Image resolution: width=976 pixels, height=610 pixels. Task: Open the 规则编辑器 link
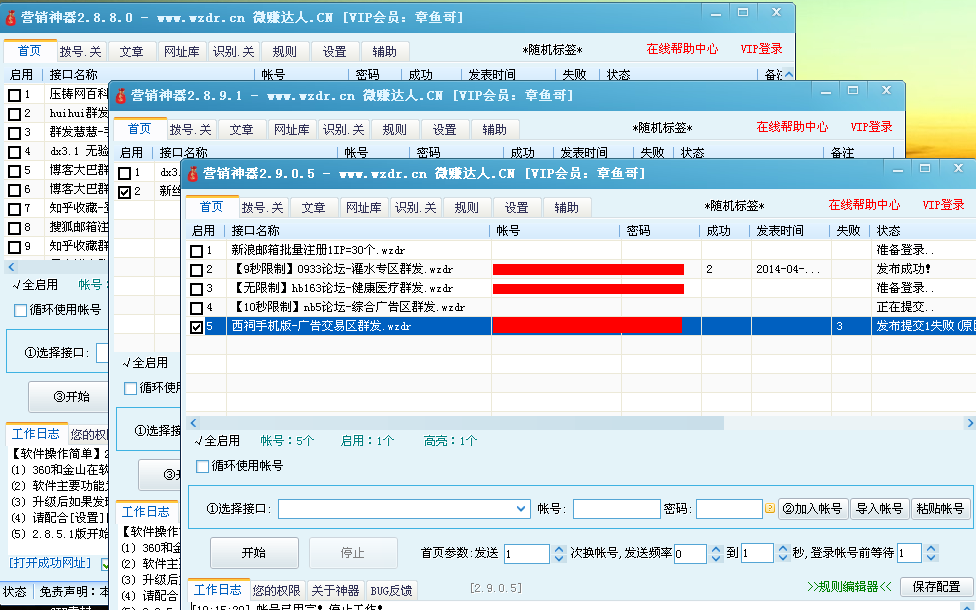click(849, 587)
